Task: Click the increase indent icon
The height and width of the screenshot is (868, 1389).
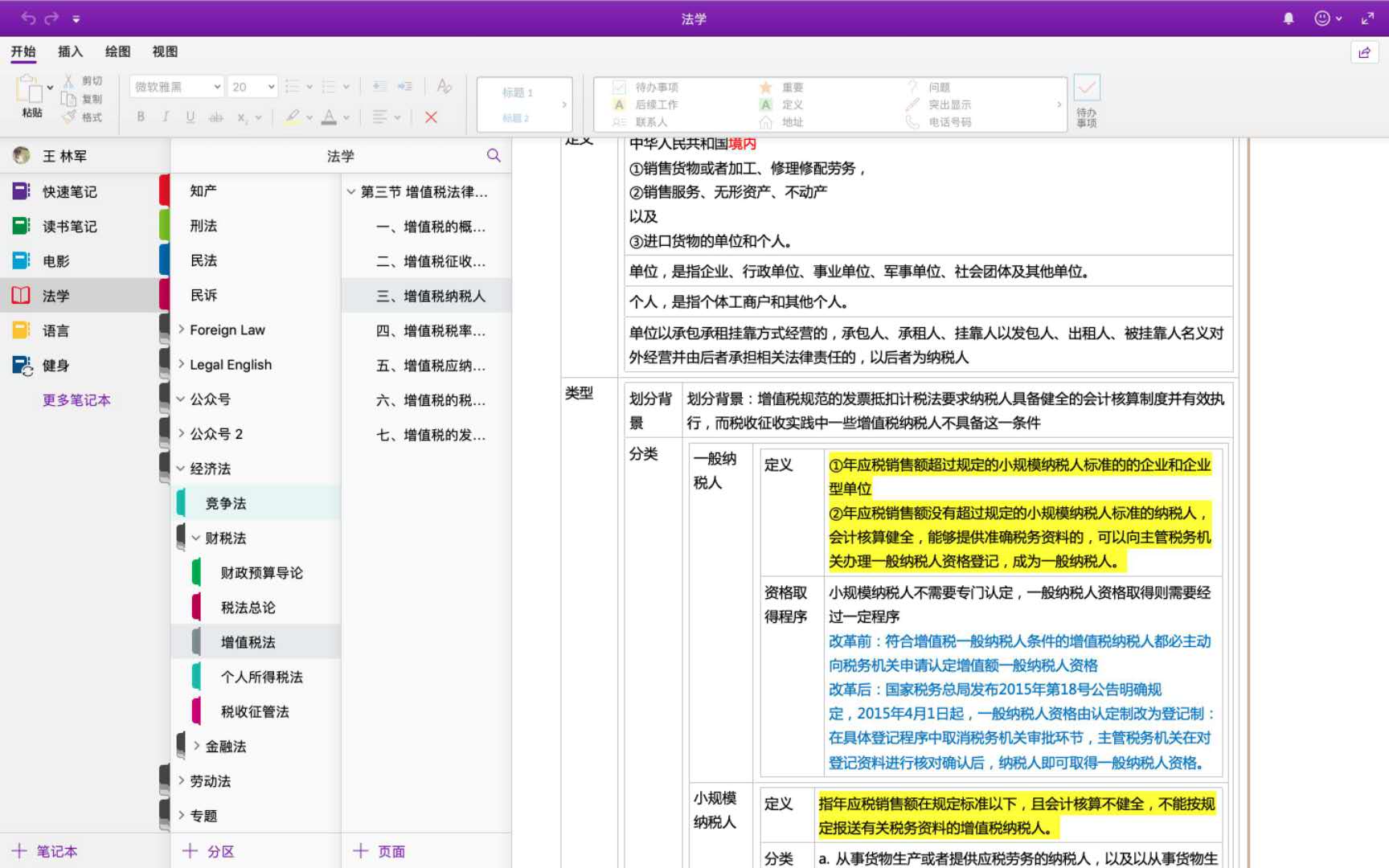Action: click(405, 87)
